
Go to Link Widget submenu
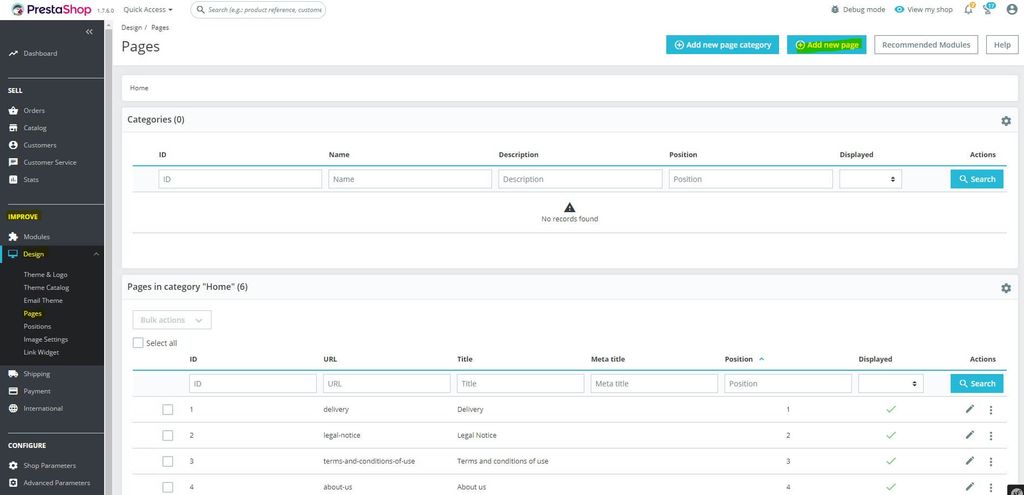(x=41, y=353)
